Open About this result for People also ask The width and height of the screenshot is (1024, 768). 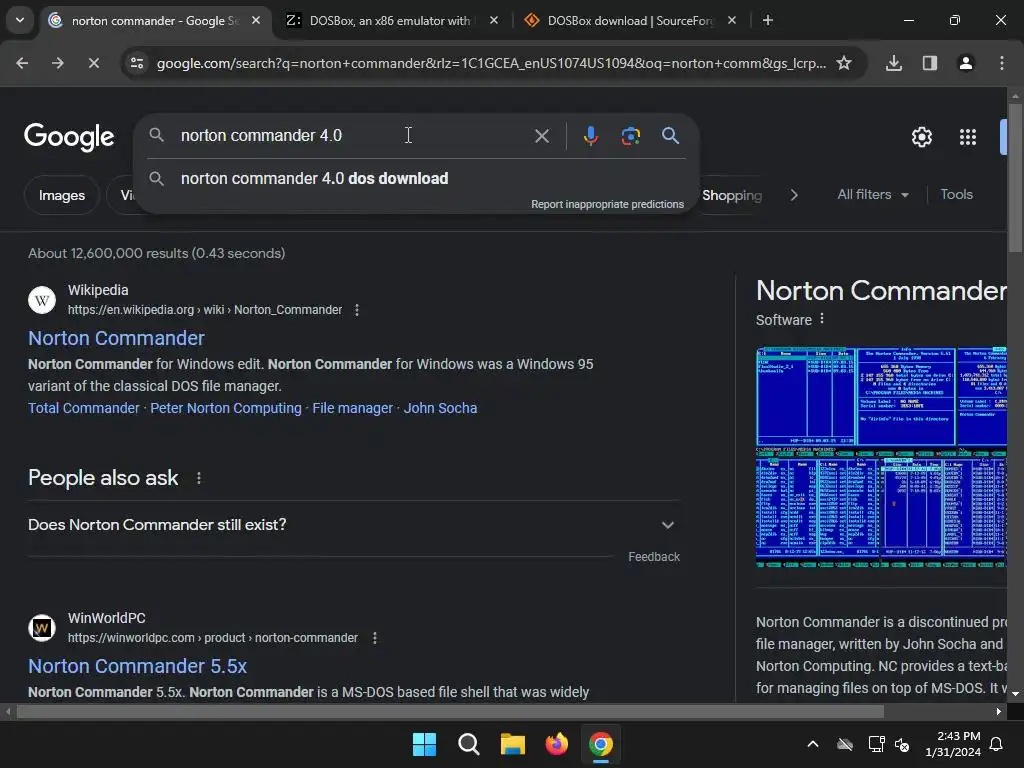199,479
